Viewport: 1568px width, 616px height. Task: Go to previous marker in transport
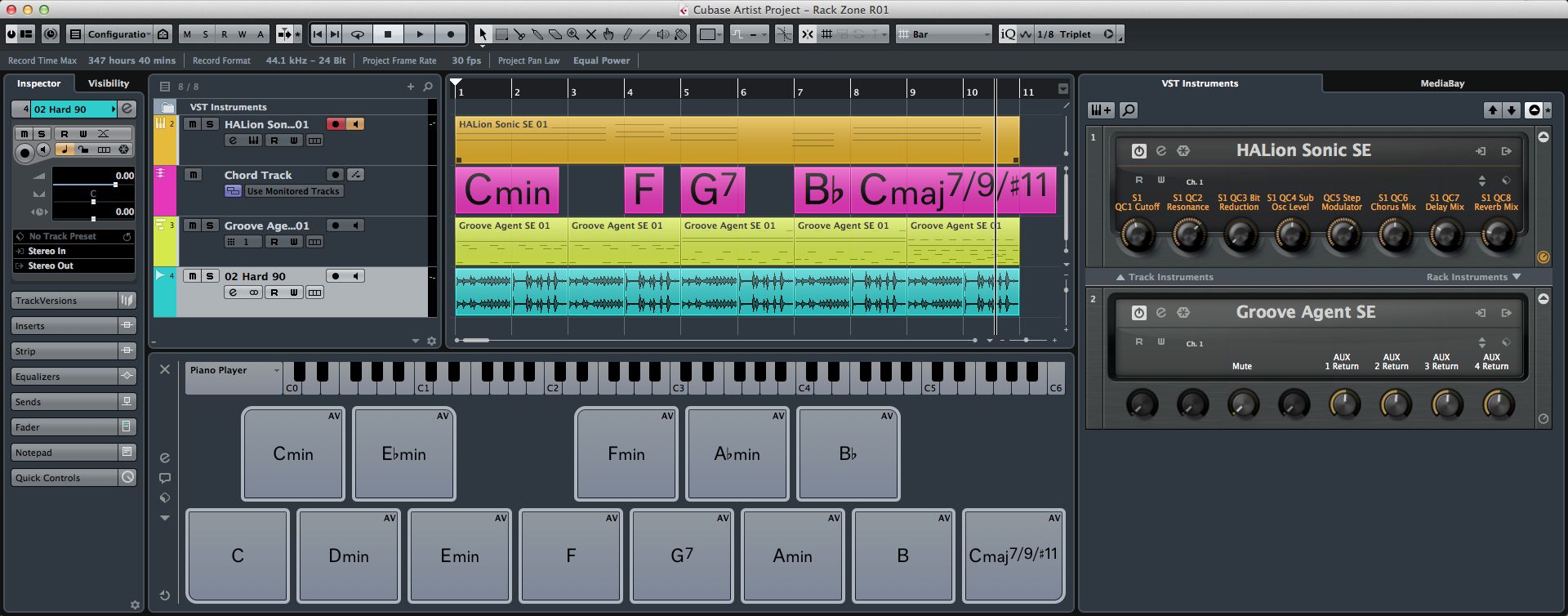click(x=318, y=34)
